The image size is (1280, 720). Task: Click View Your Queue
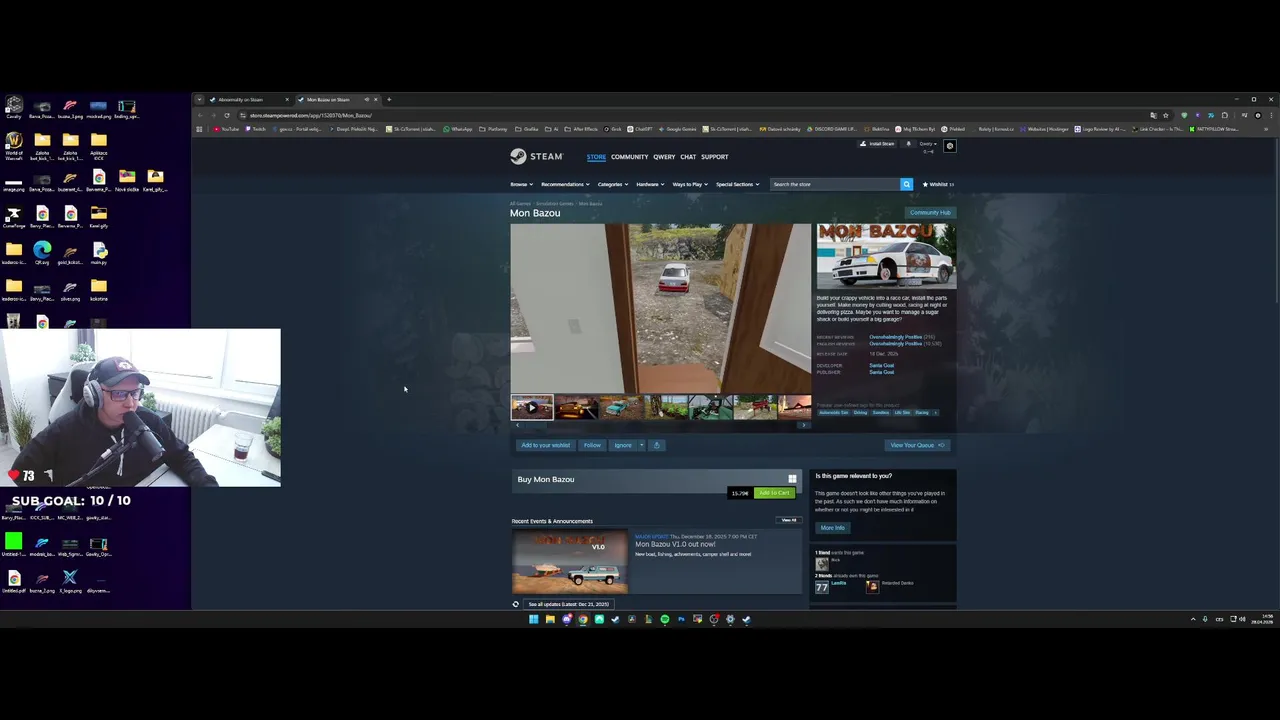click(x=917, y=445)
